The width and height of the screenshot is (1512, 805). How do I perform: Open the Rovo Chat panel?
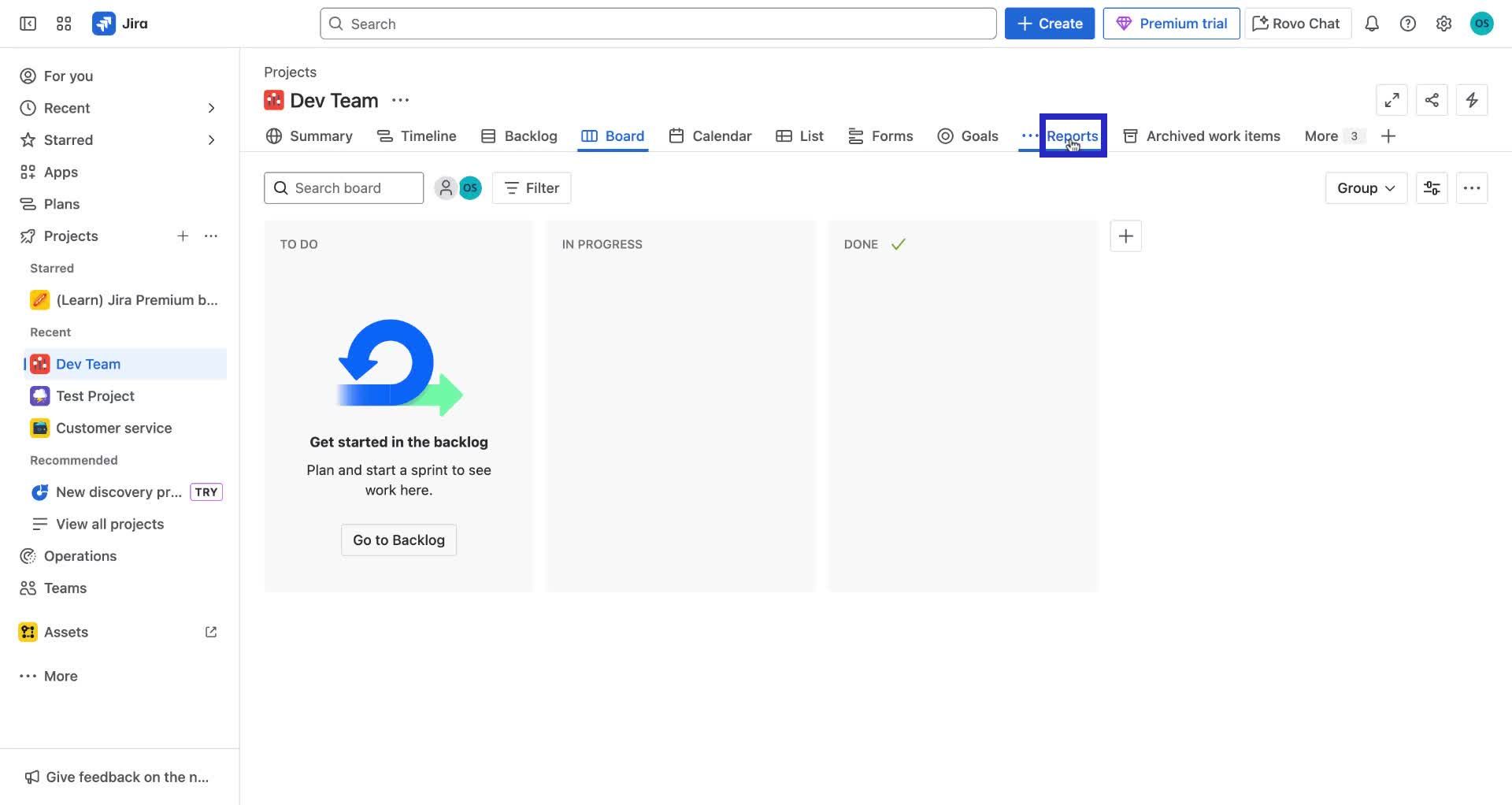[x=1295, y=23]
